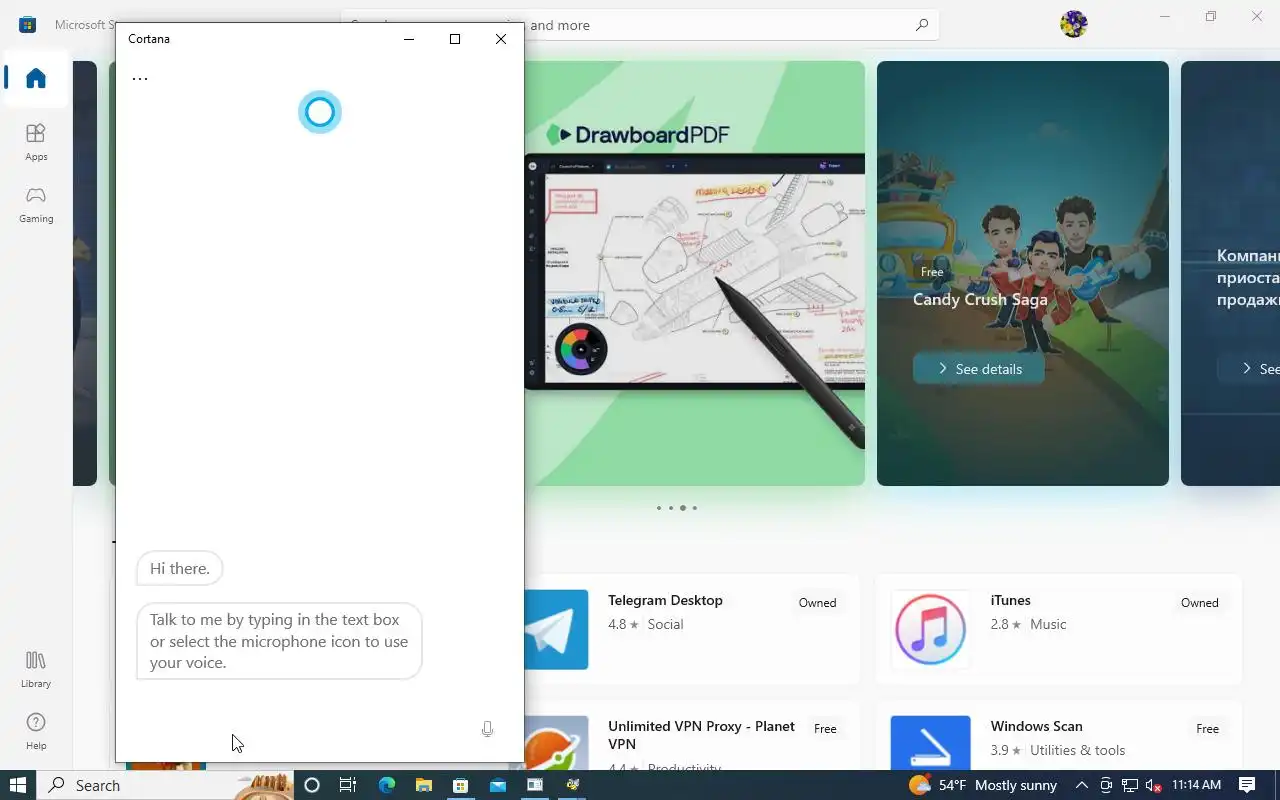Open the iTunes app icon
1280x800 pixels.
930,629
